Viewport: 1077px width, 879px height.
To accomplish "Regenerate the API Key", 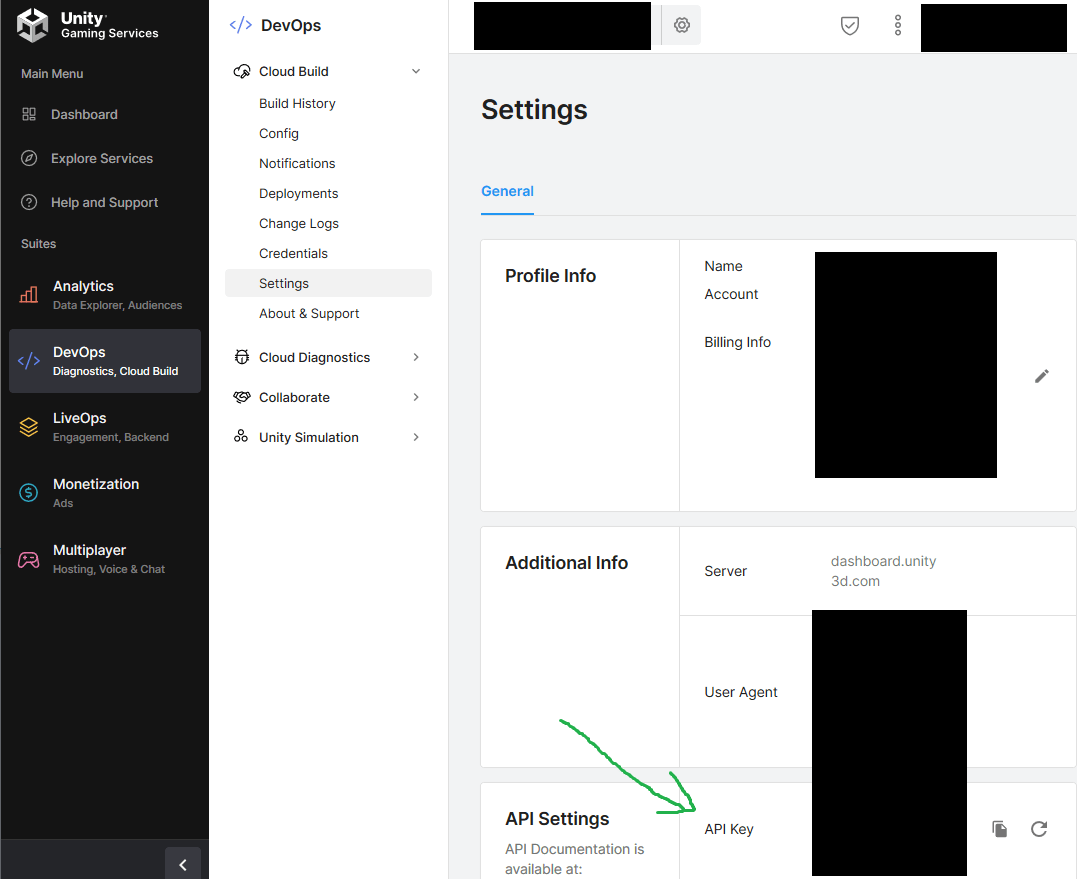I will click(x=1039, y=829).
